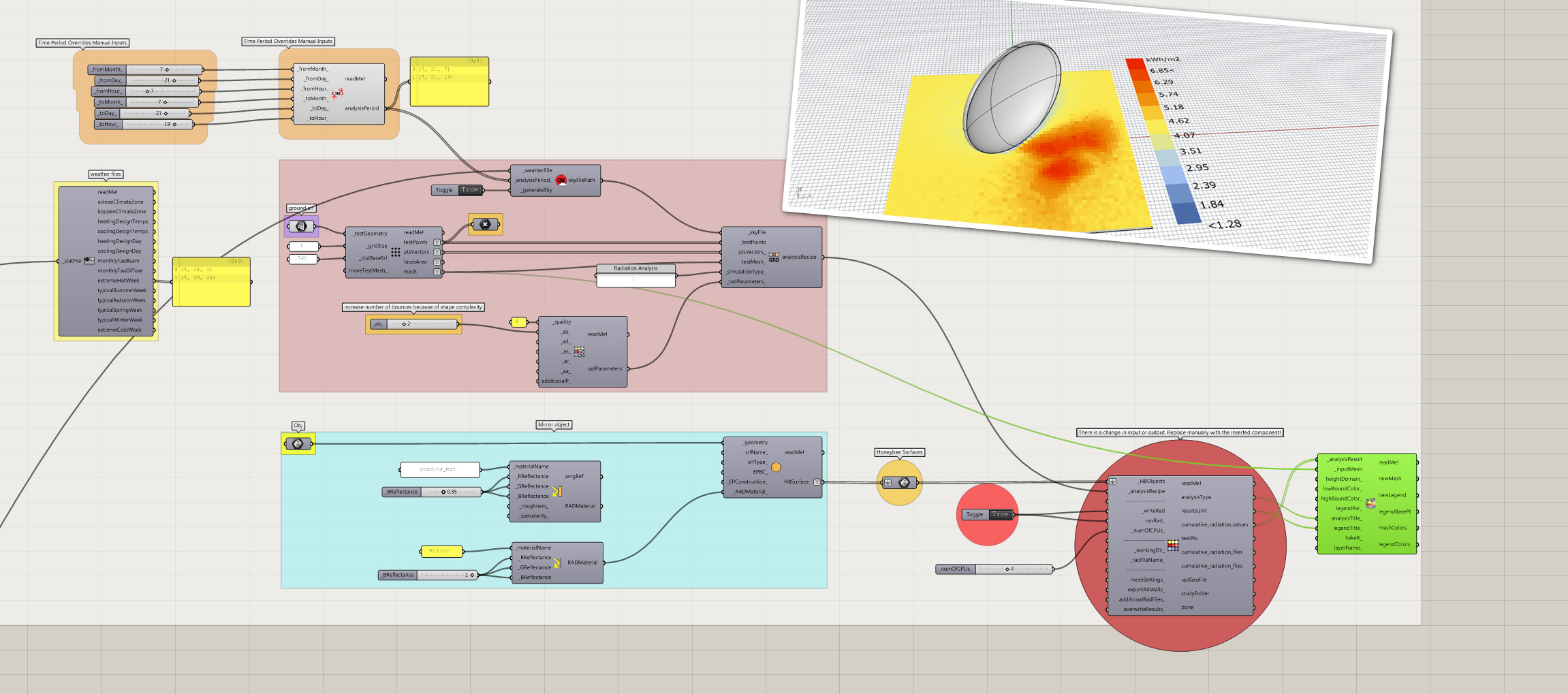
Task: Adjust the _BReflectance slider set to 1
Action: click(428, 575)
